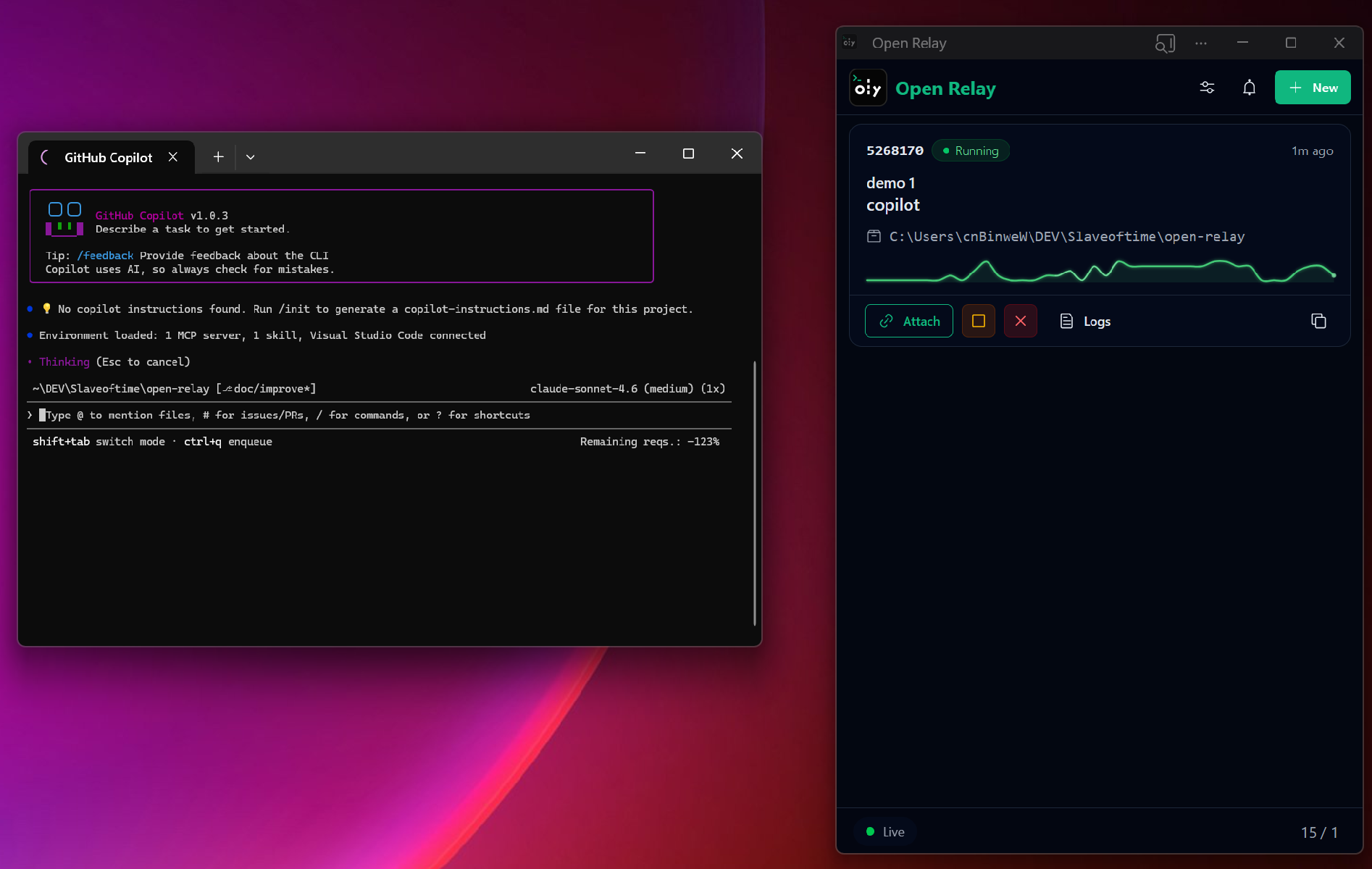Screen dimensions: 1372x869
Task: Click the '1m ago' timestamp
Action: coord(1312,151)
